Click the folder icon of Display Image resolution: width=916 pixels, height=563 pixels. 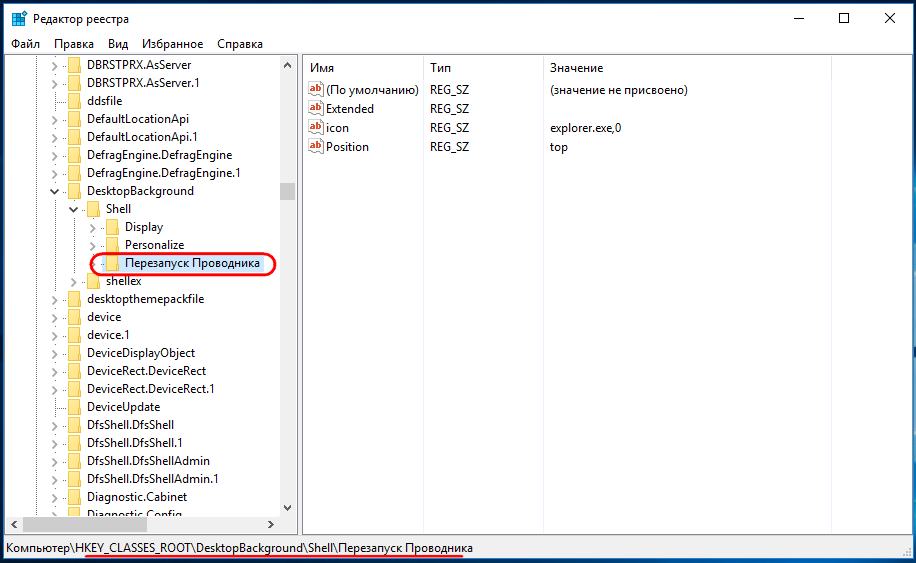[x=112, y=227]
